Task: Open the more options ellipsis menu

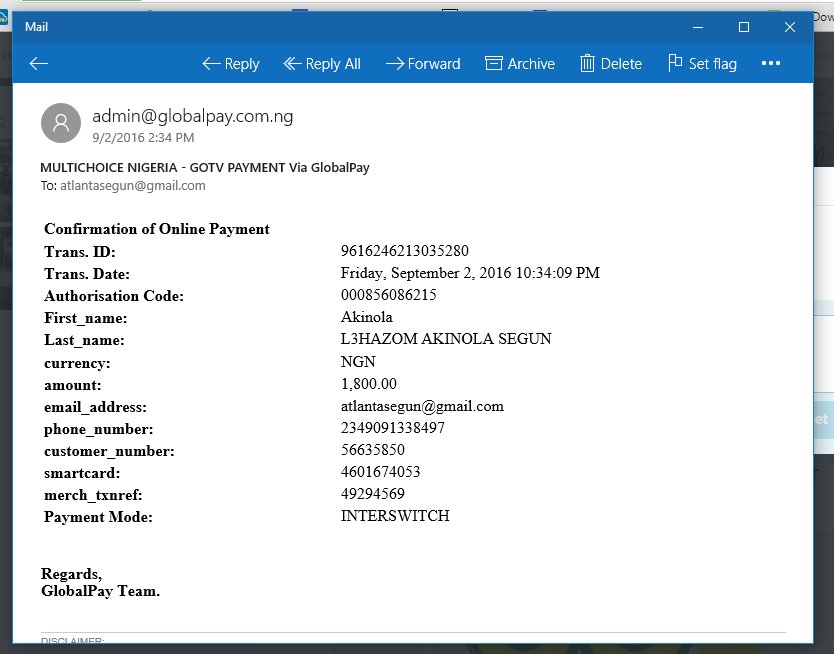Action: coord(771,63)
